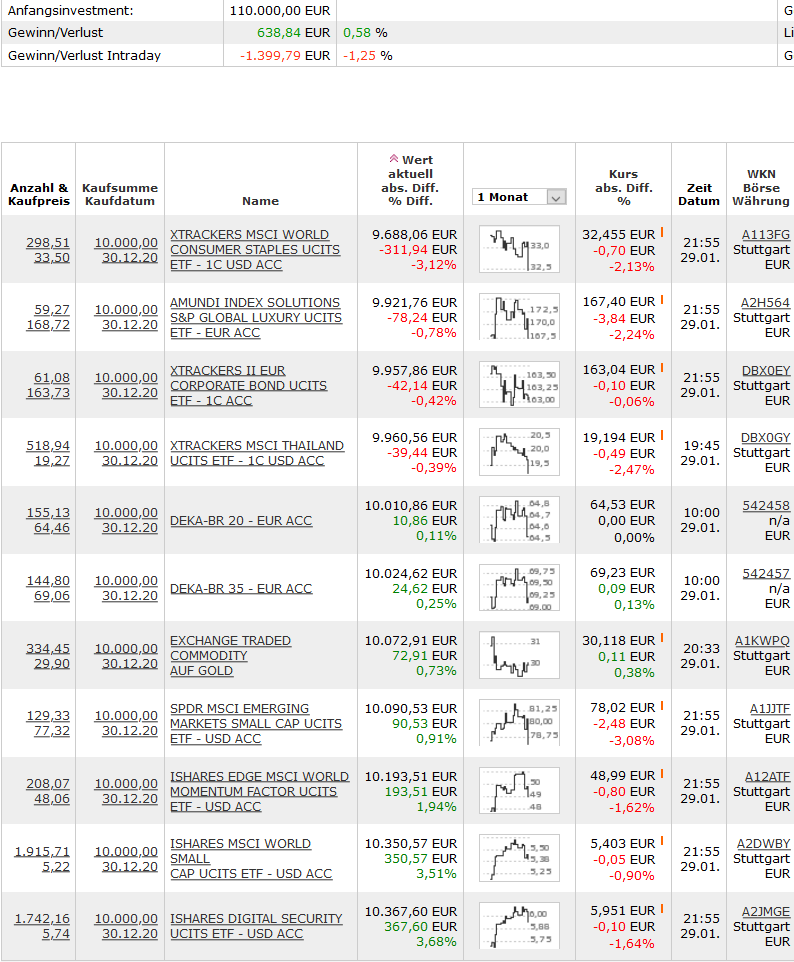Viewport: 794px width, 962px height.
Task: Open XTRACKERS II EUR CORPORATE BOND link
Action: [x=249, y=386]
